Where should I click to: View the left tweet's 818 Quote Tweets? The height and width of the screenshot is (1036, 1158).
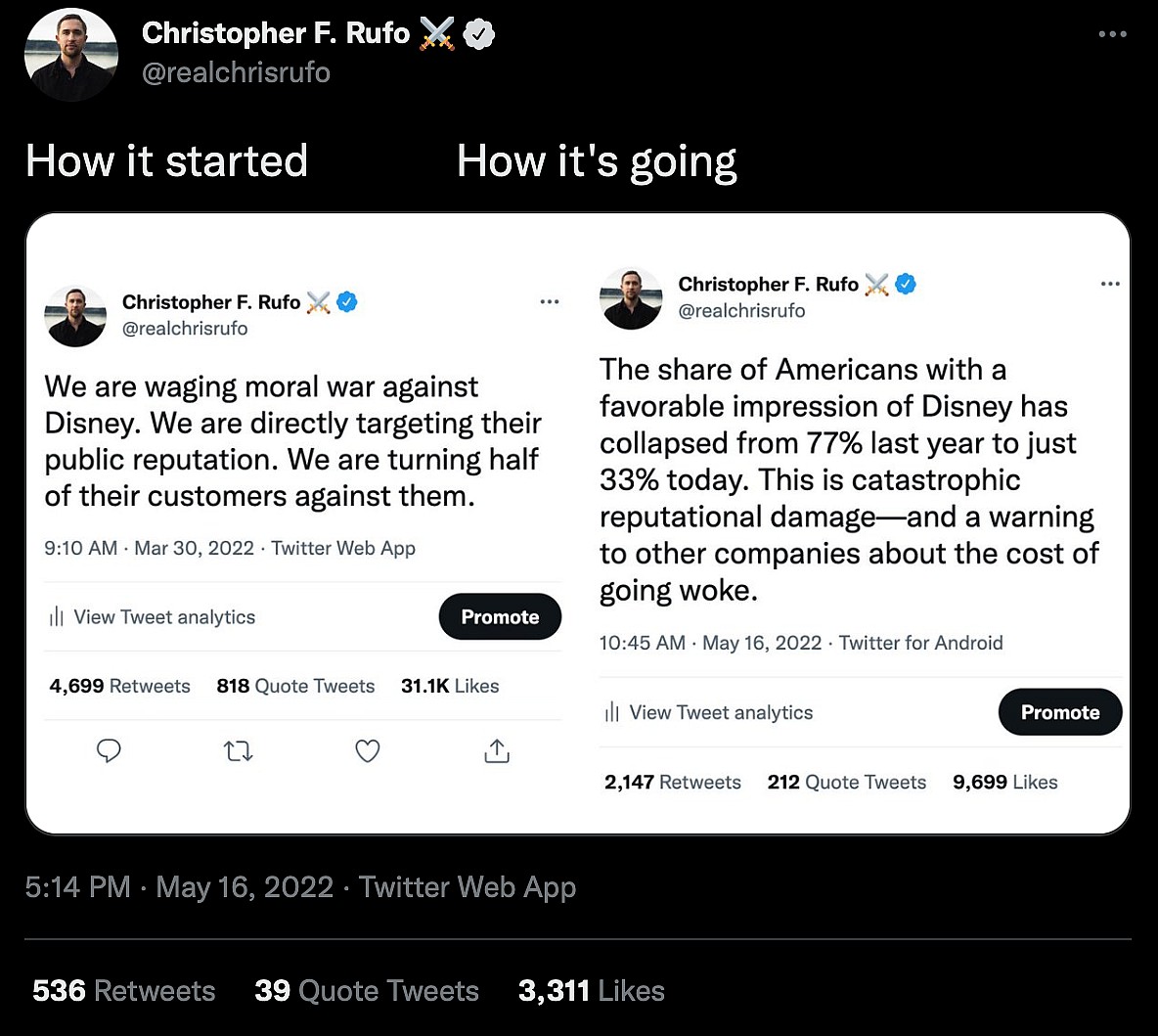point(295,686)
